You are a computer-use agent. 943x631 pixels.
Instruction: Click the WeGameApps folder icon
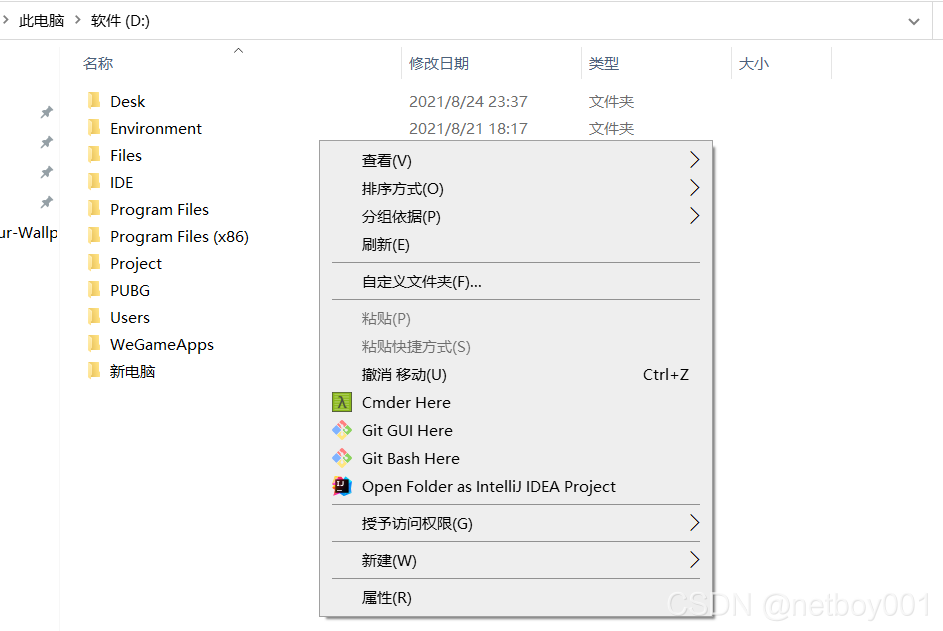(94, 343)
